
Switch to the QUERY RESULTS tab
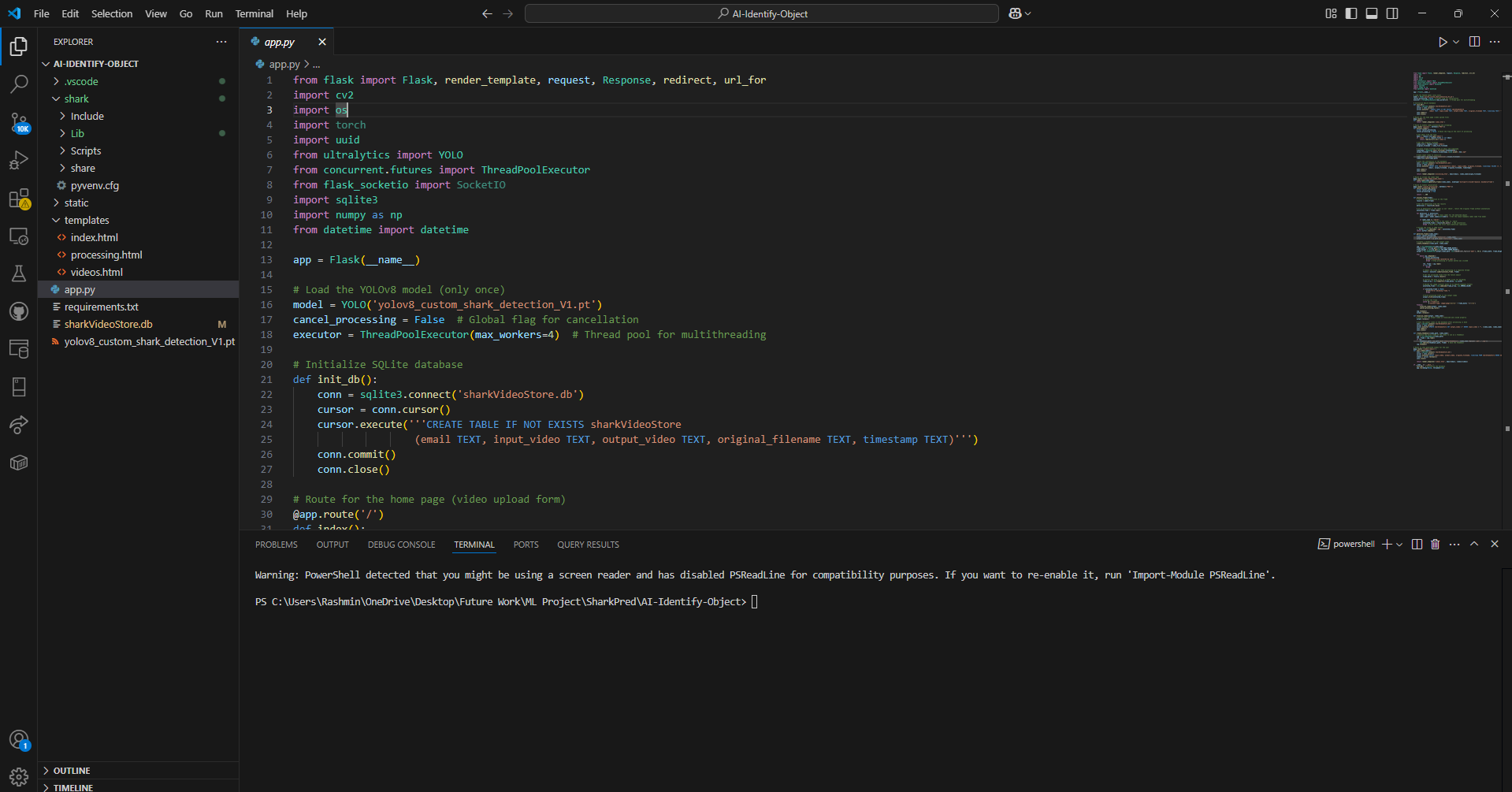(588, 545)
